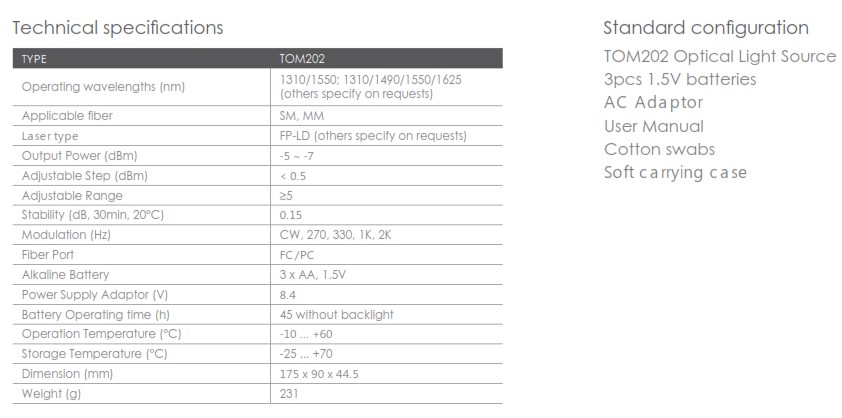
Task: Click the TOM202 Optical Light Source item
Action: coord(719,56)
